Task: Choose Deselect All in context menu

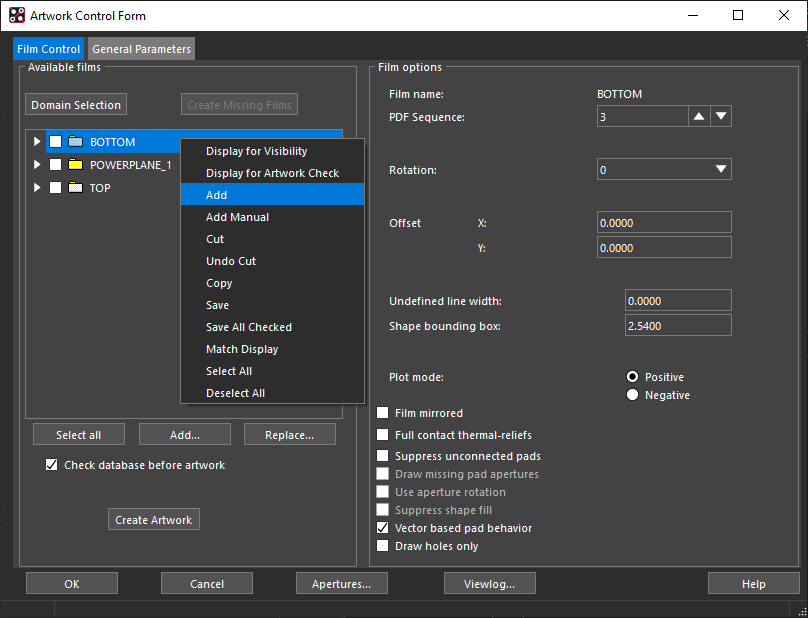Action: tap(273, 393)
